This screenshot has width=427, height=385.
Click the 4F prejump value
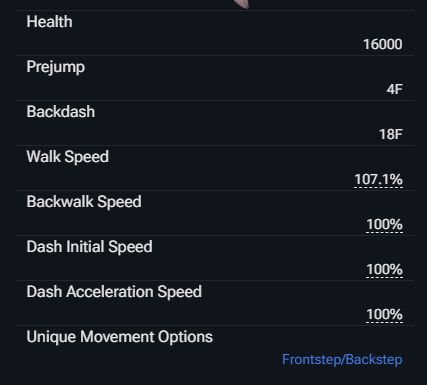(395, 89)
